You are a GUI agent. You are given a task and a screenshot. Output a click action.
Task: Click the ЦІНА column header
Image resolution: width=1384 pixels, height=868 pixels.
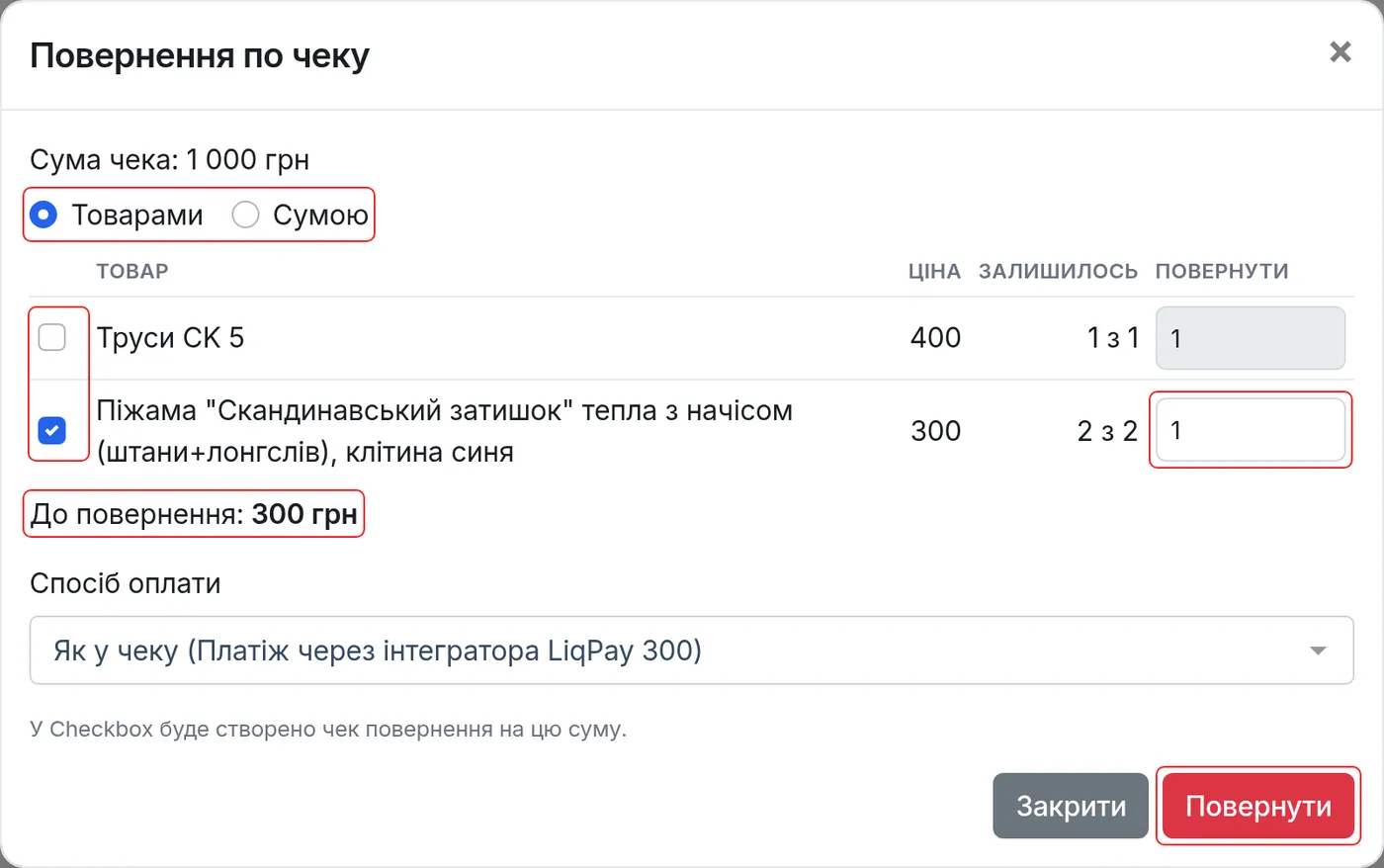pos(934,271)
